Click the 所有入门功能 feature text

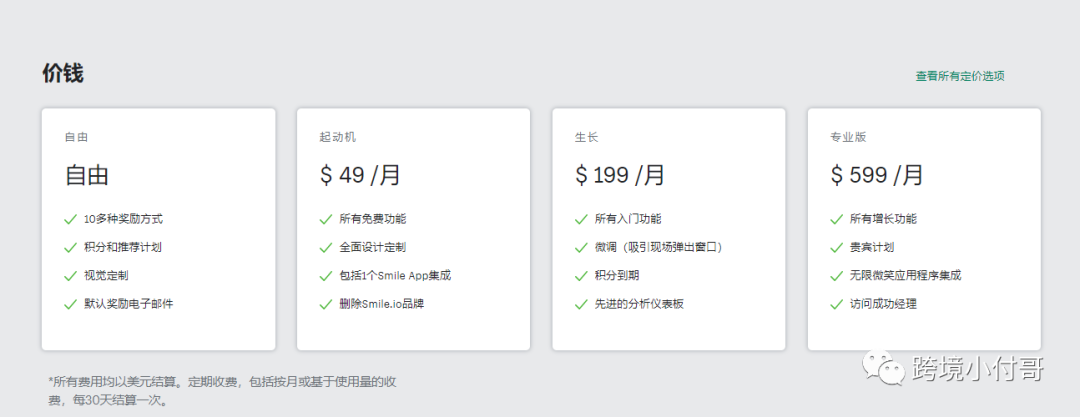click(x=628, y=219)
